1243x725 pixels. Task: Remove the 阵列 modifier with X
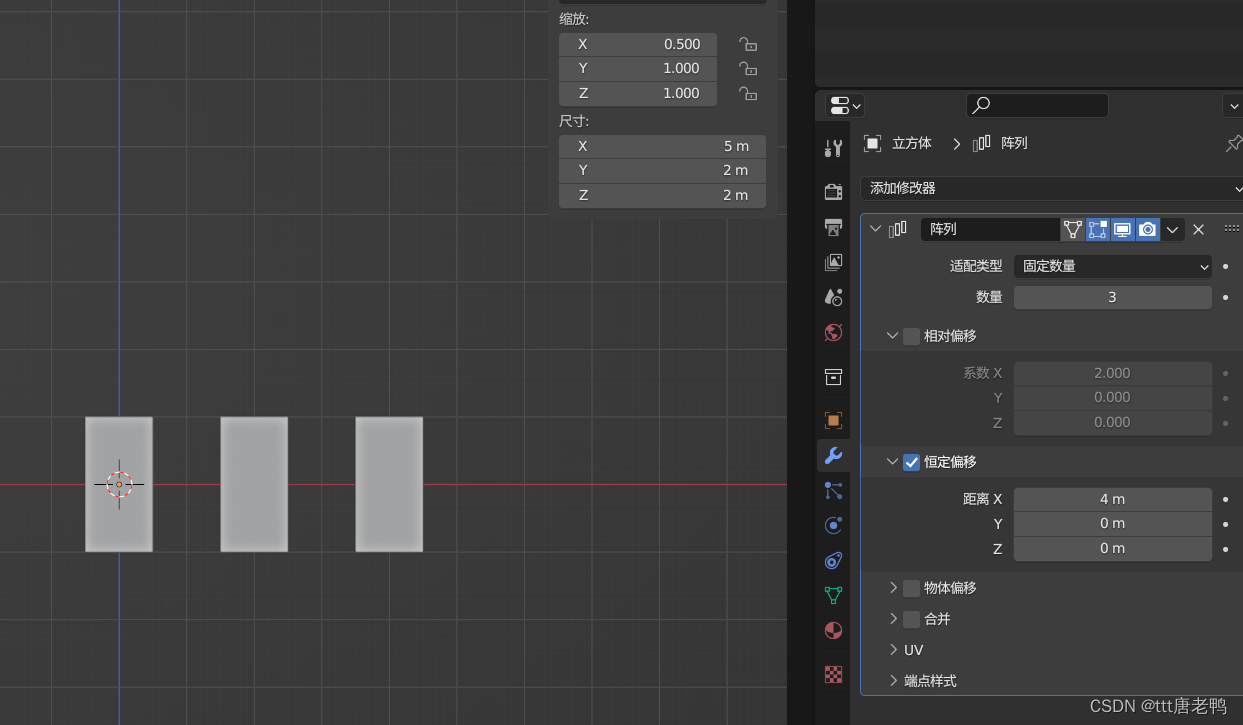(1198, 229)
